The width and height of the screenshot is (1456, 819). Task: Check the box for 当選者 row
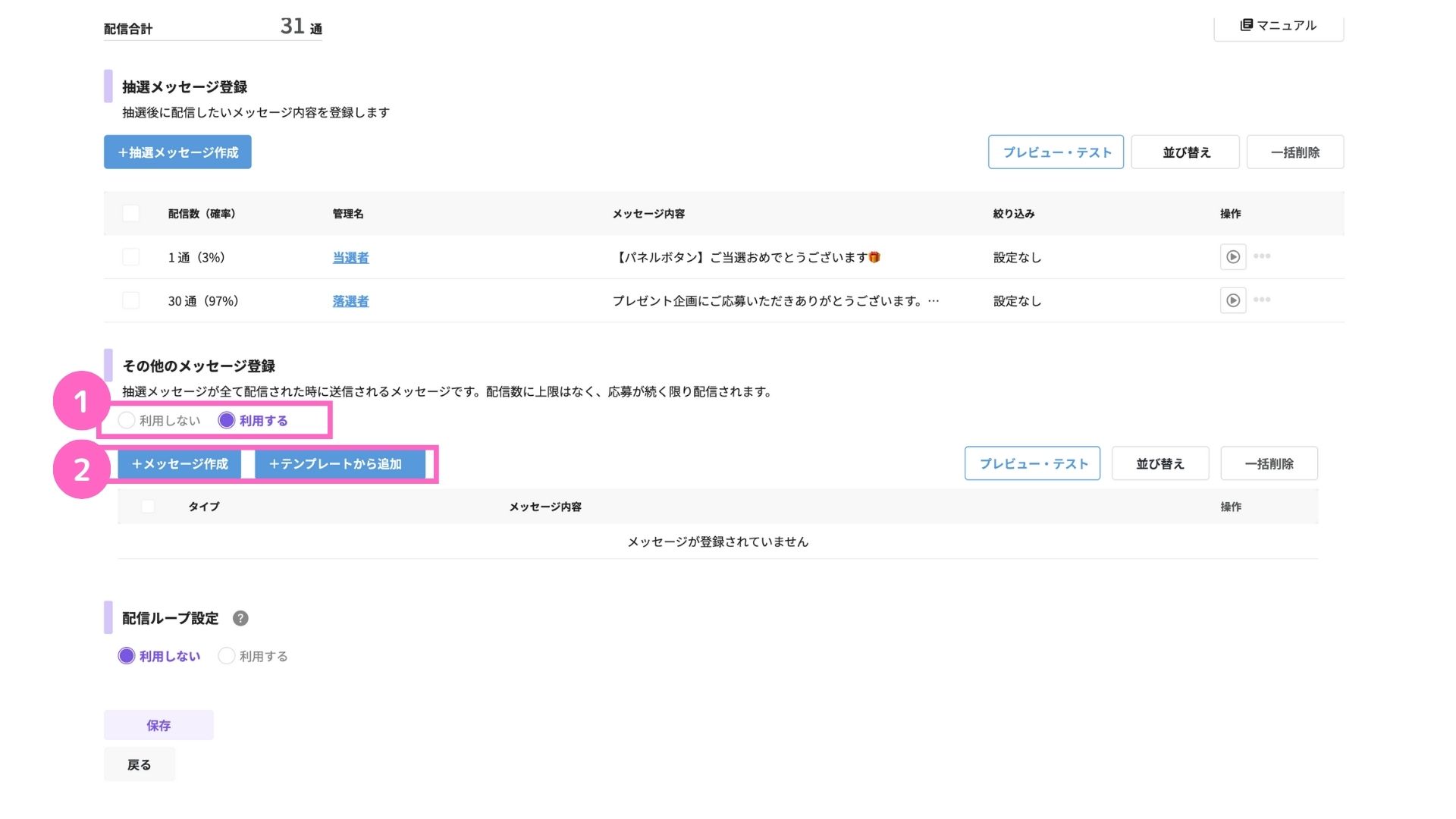131,257
